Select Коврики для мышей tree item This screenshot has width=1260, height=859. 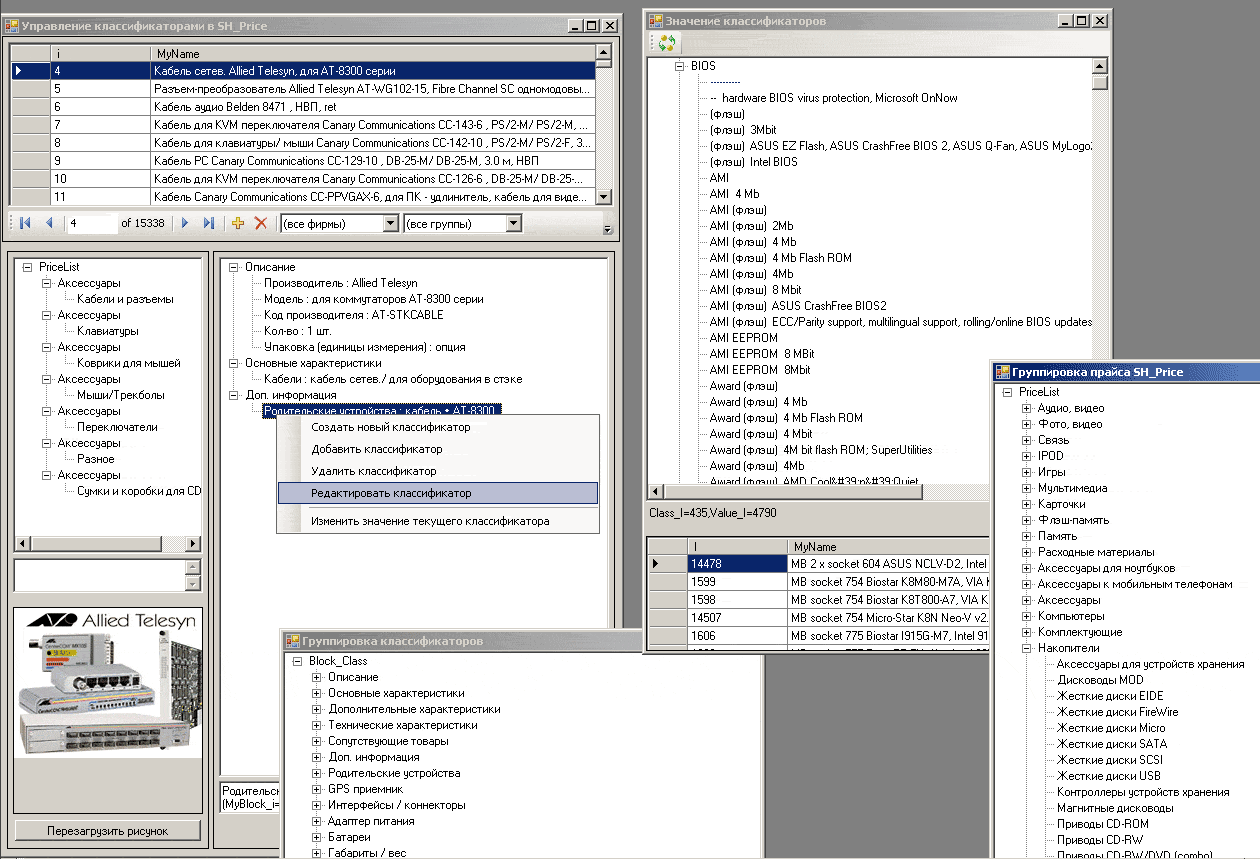129,363
